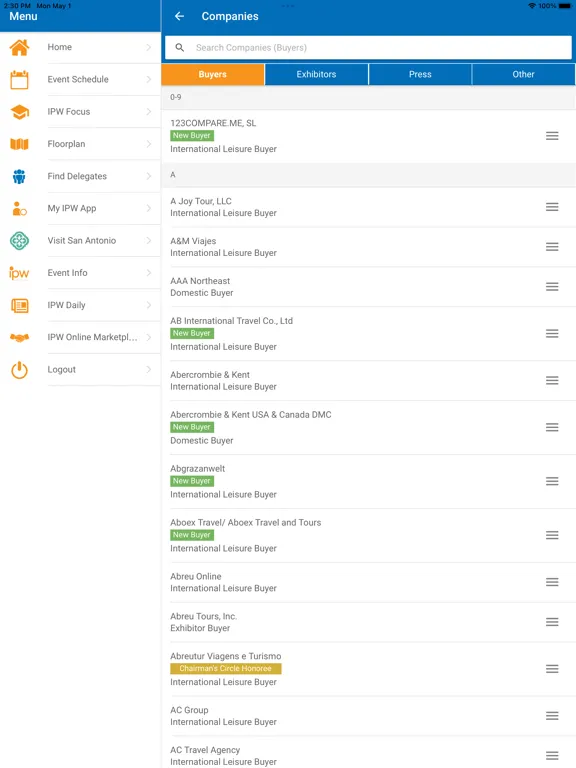Open hamburger menu for 123COMPARE.ME, SL
This screenshot has height=768, width=576.
click(x=552, y=136)
